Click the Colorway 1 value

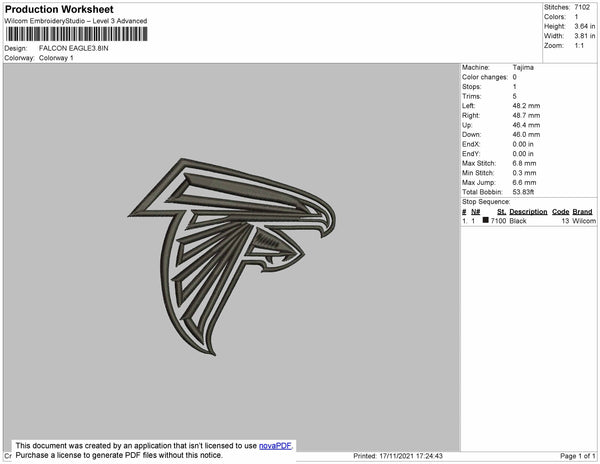(56, 58)
